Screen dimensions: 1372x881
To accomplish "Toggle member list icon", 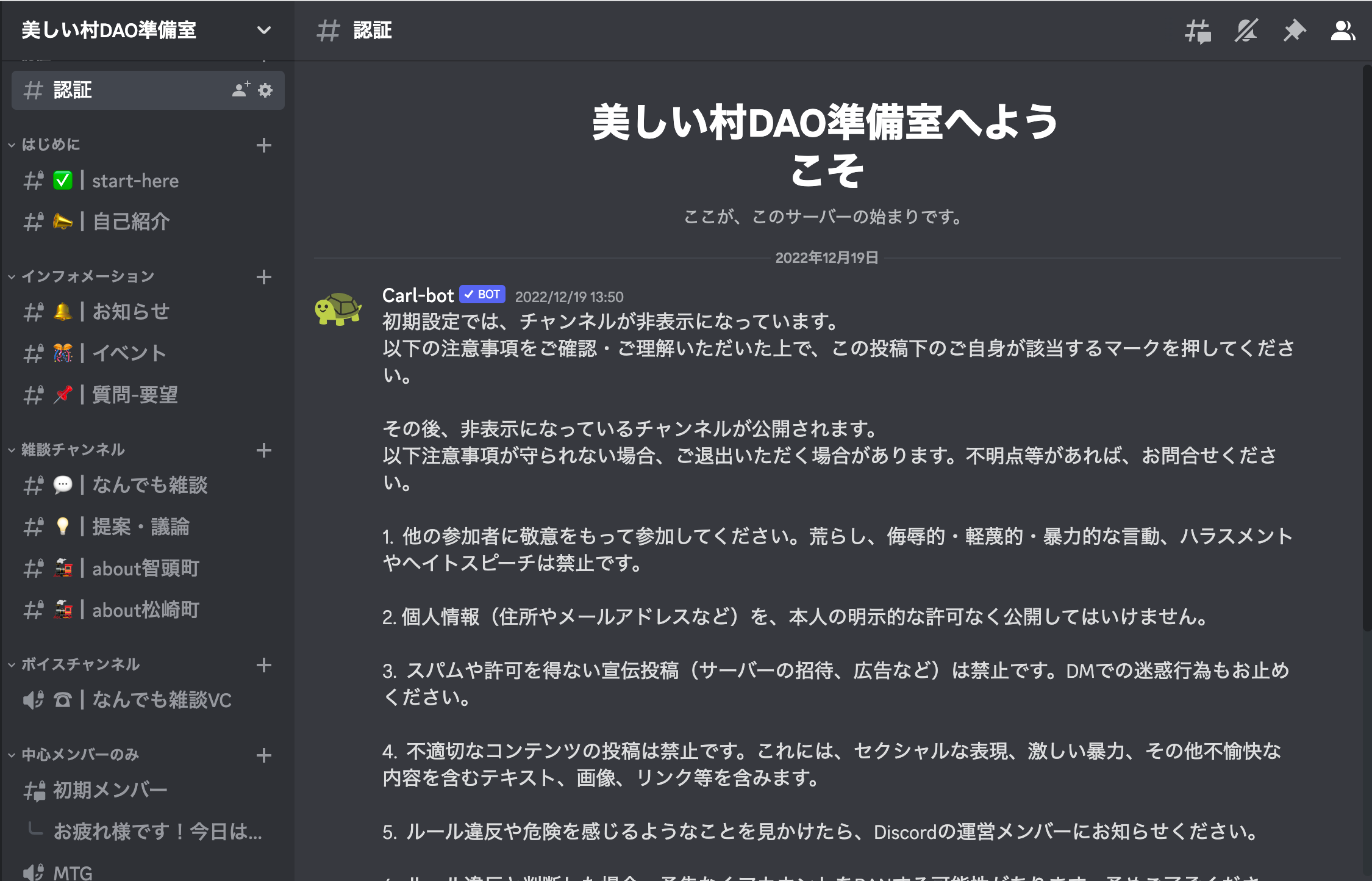I will tap(1342, 31).
